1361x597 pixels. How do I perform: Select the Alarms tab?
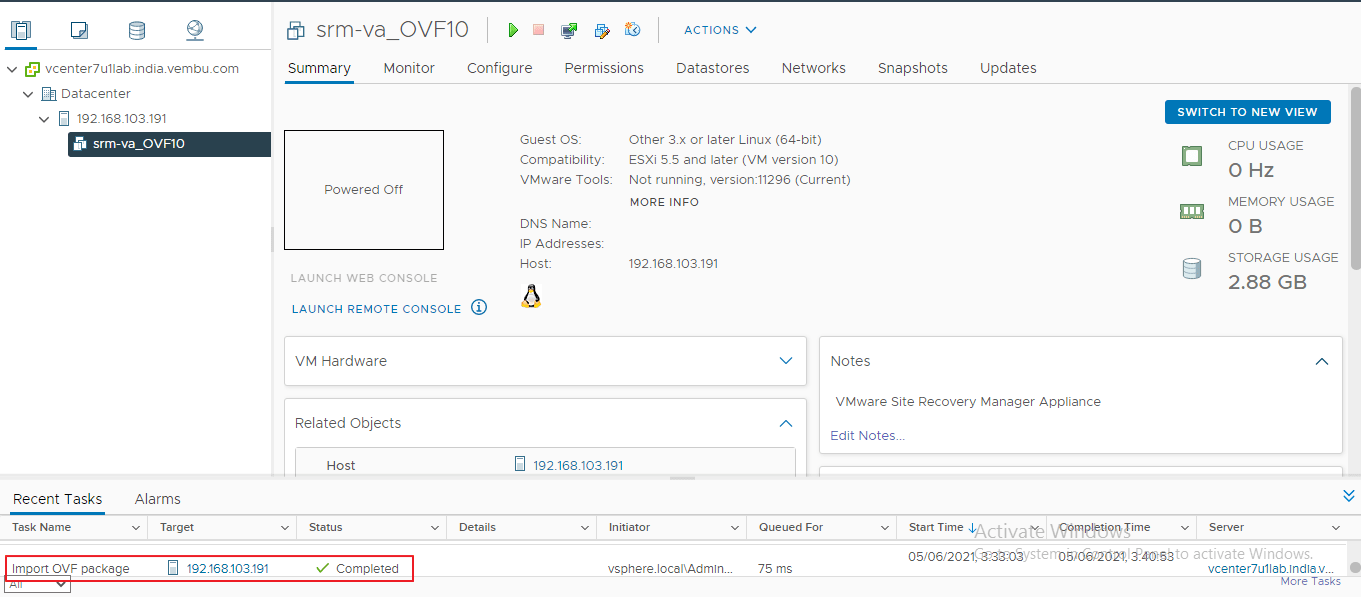coord(158,499)
